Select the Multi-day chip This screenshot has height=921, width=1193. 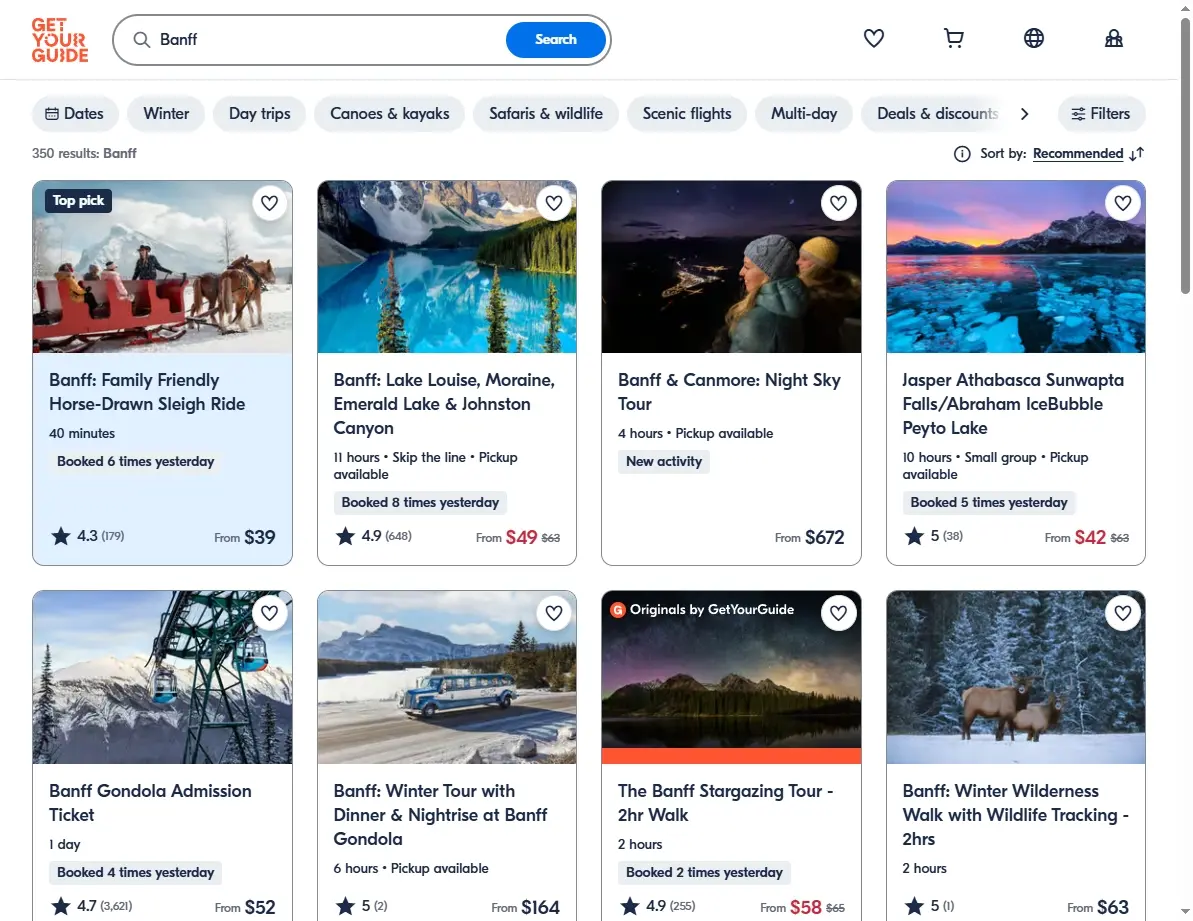pos(803,114)
